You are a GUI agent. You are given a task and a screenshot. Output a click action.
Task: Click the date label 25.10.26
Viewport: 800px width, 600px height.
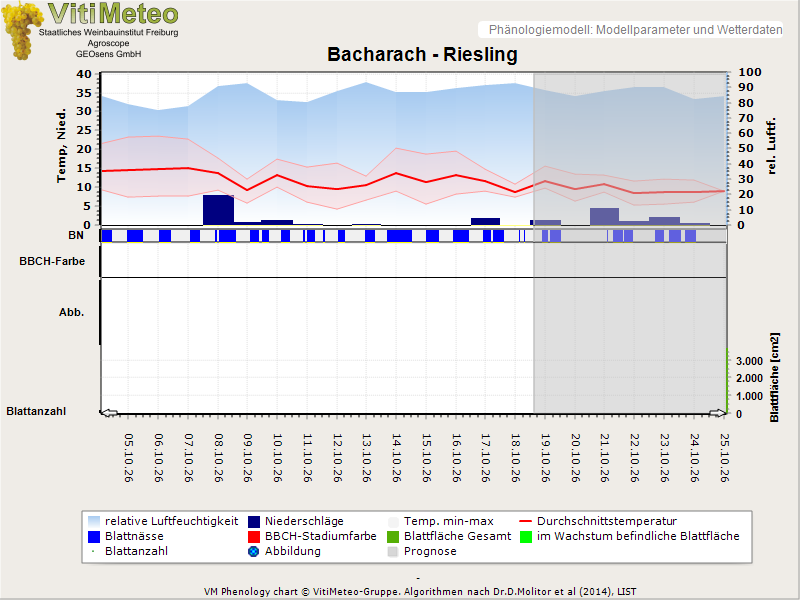tap(724, 458)
